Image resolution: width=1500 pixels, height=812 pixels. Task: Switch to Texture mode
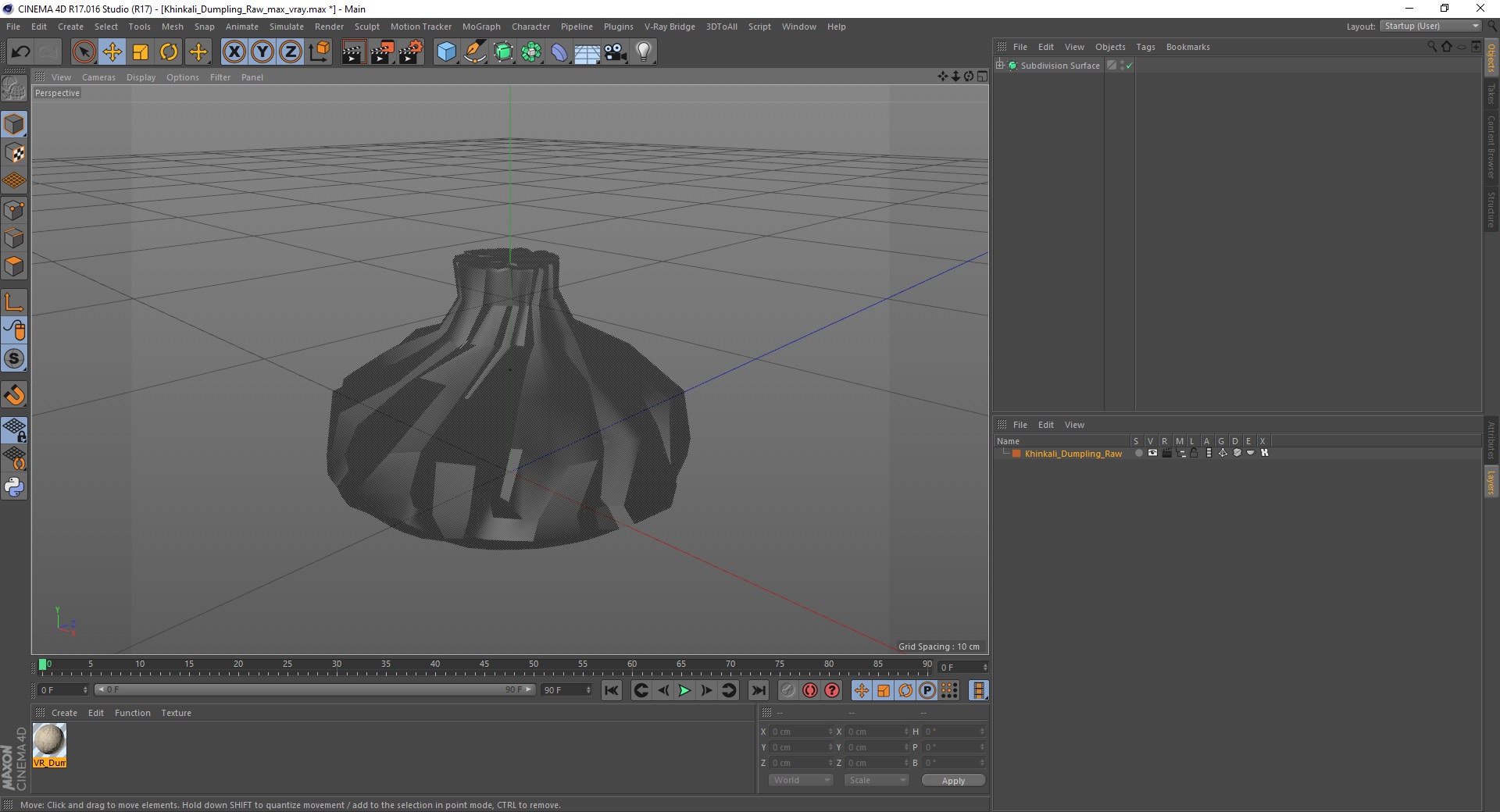[14, 153]
